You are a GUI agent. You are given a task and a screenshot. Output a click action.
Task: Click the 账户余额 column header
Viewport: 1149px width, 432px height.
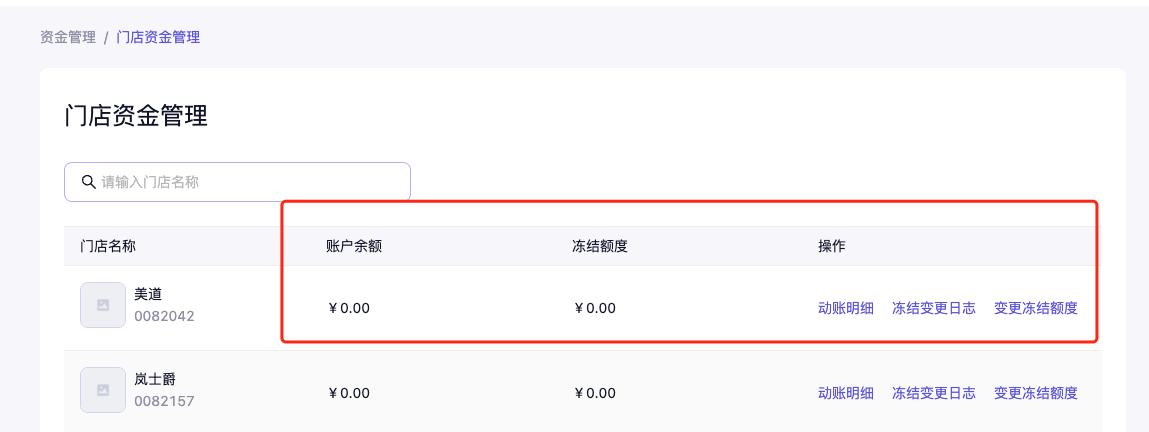click(x=354, y=246)
